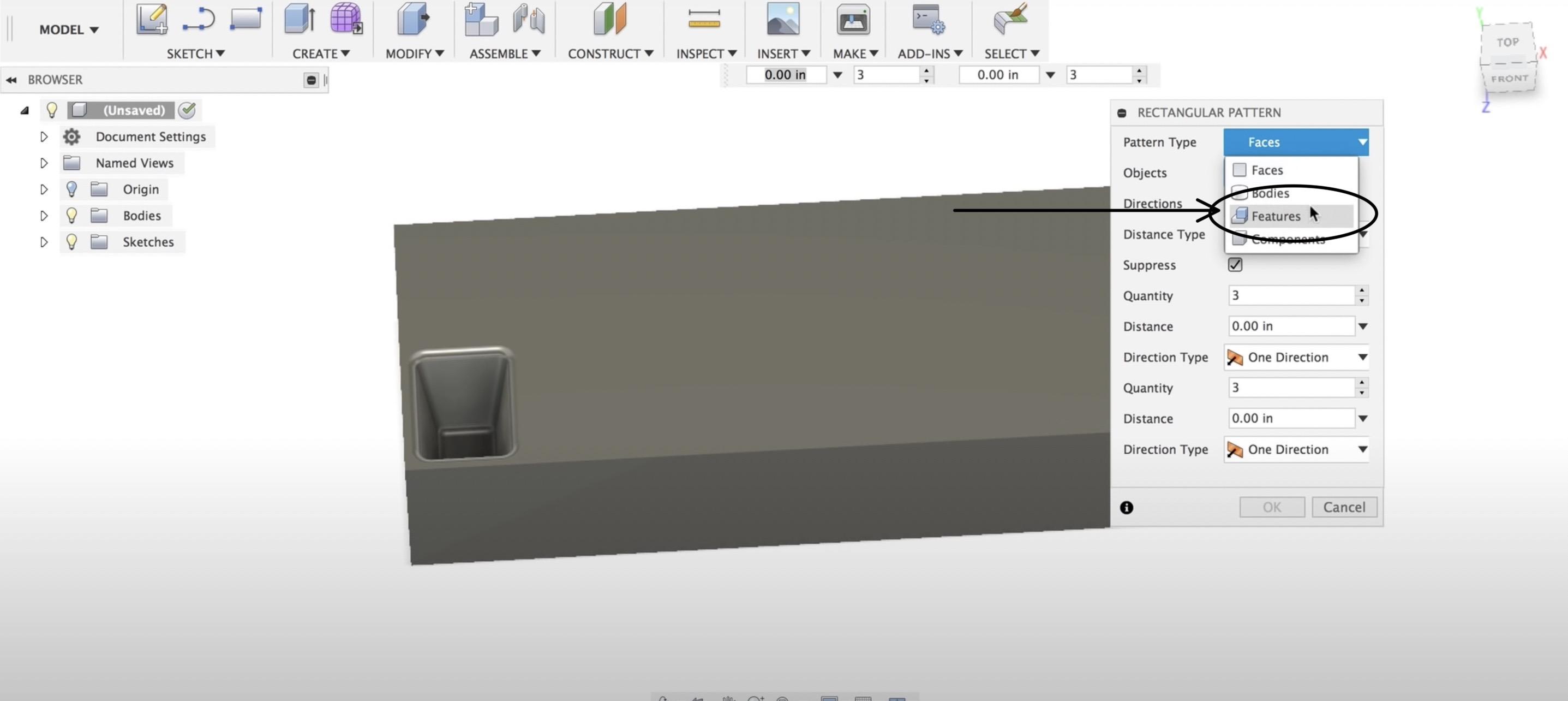This screenshot has height=701, width=1568.
Task: Select the 3D Print make icon
Action: coord(853,20)
